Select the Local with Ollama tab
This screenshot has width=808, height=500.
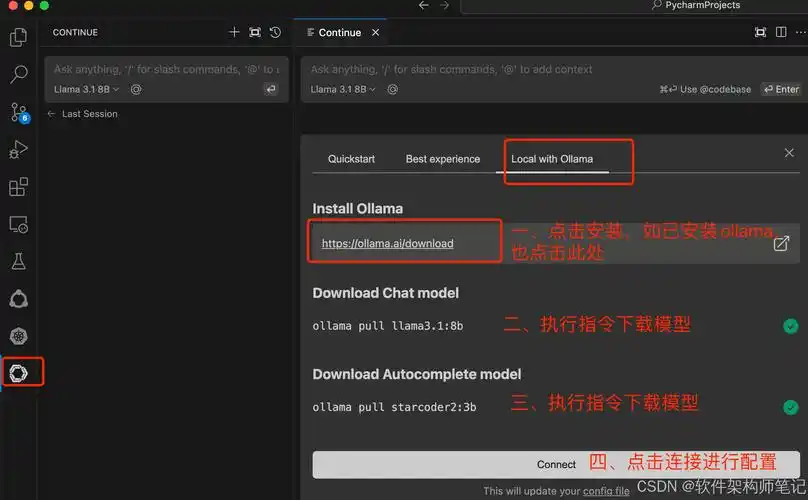552,159
